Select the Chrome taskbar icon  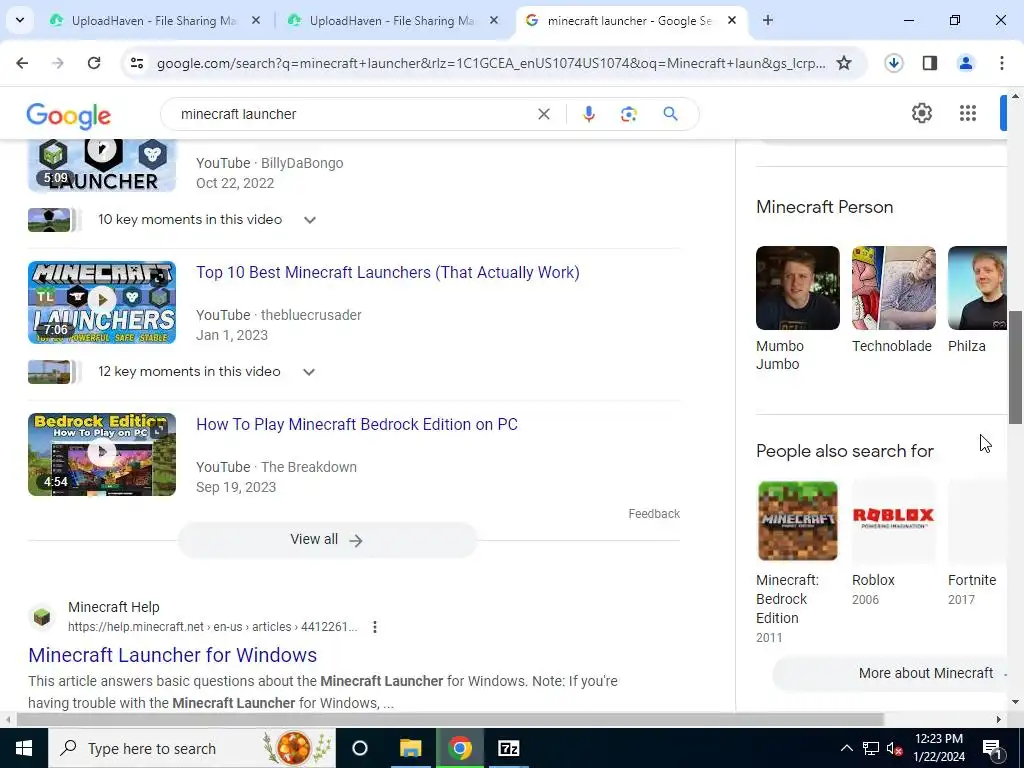[x=460, y=748]
